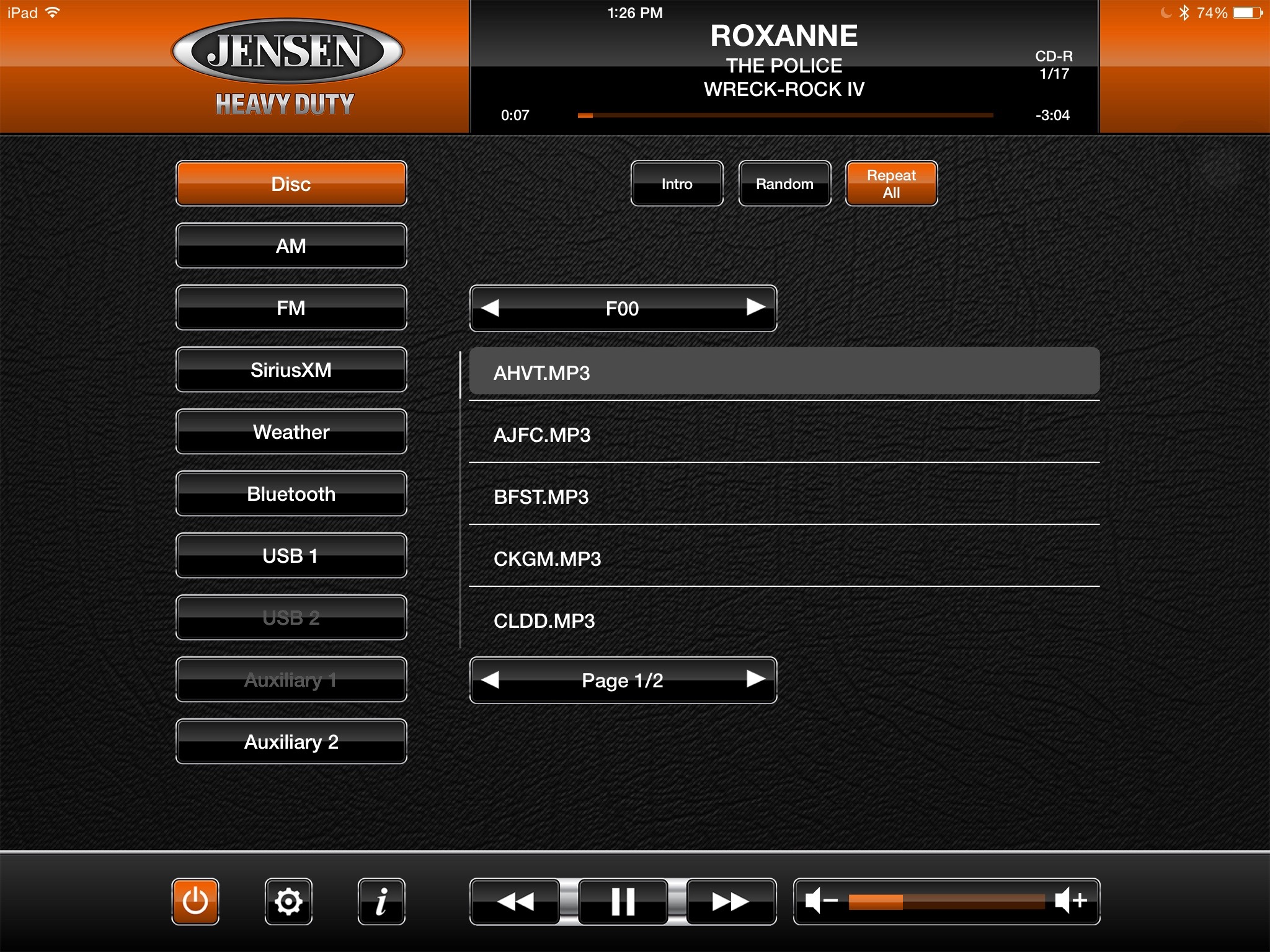Click the volume level slider
Image resolution: width=1270 pixels, height=952 pixels.
pyautogui.click(x=946, y=902)
